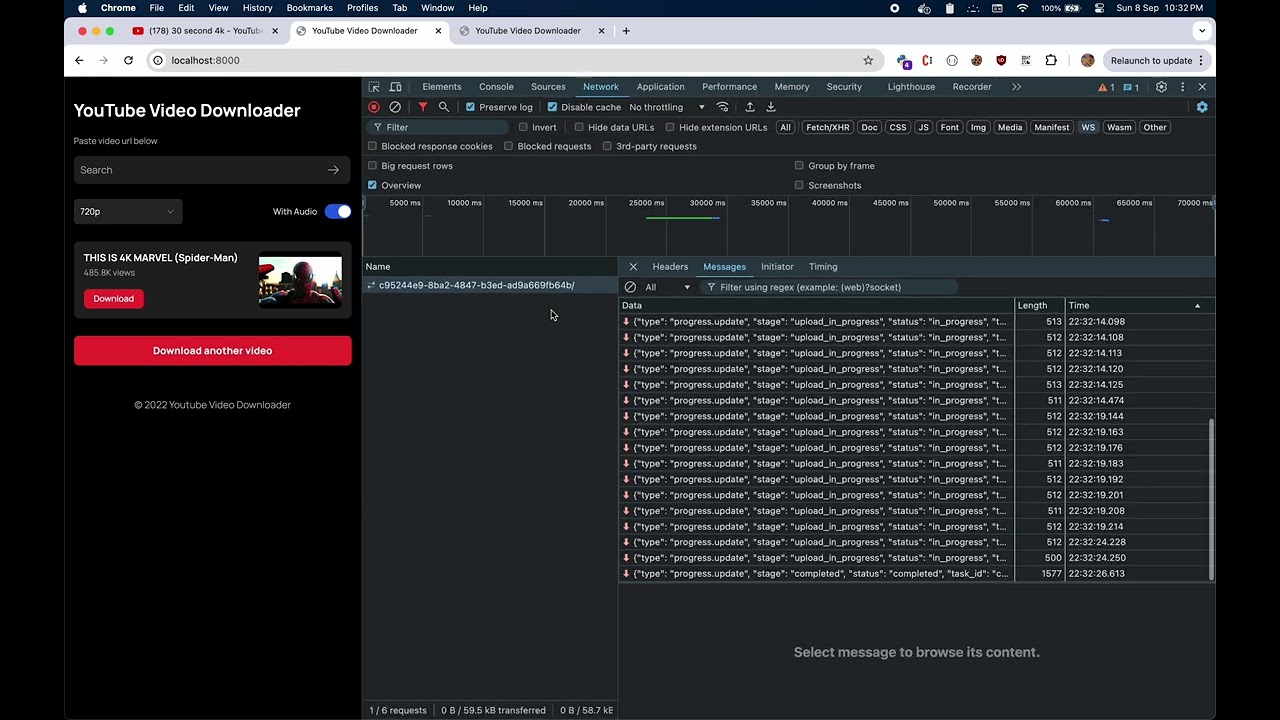Switch to the Application tab
This screenshot has width=1280, height=720.
click(661, 87)
